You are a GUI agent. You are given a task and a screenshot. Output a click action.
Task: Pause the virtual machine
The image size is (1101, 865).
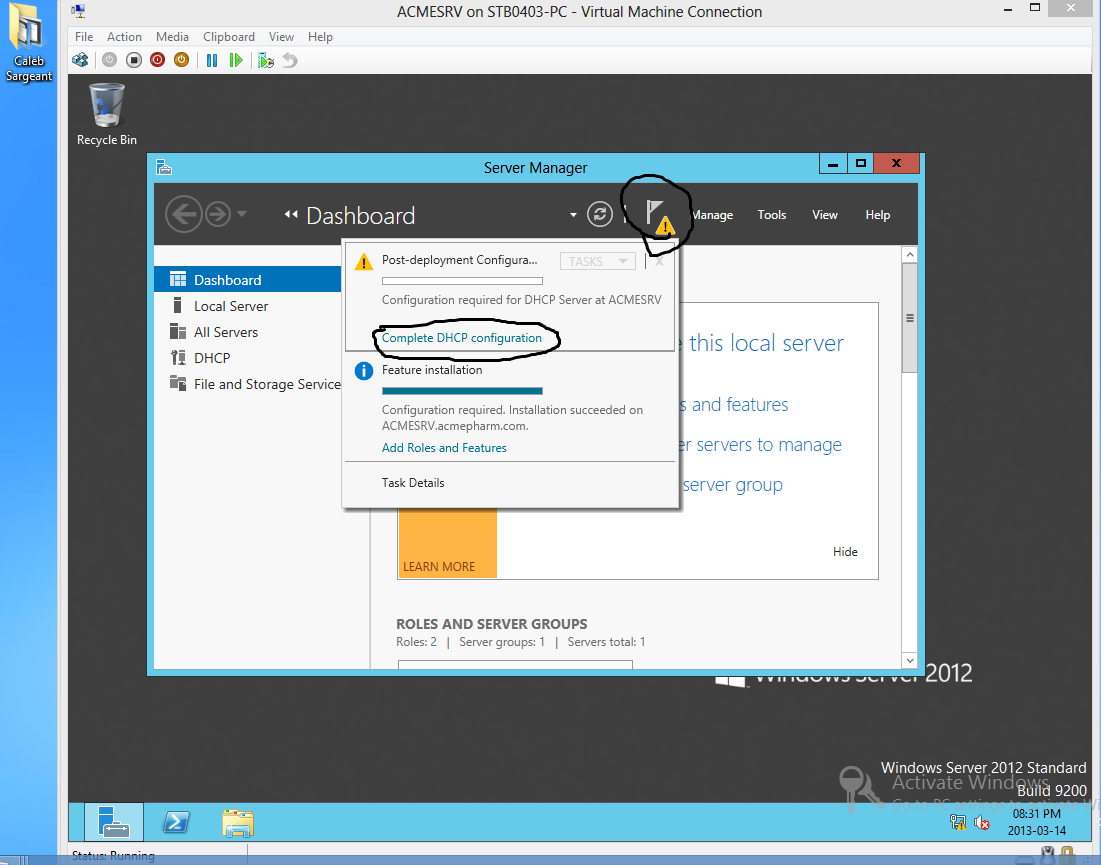point(211,60)
